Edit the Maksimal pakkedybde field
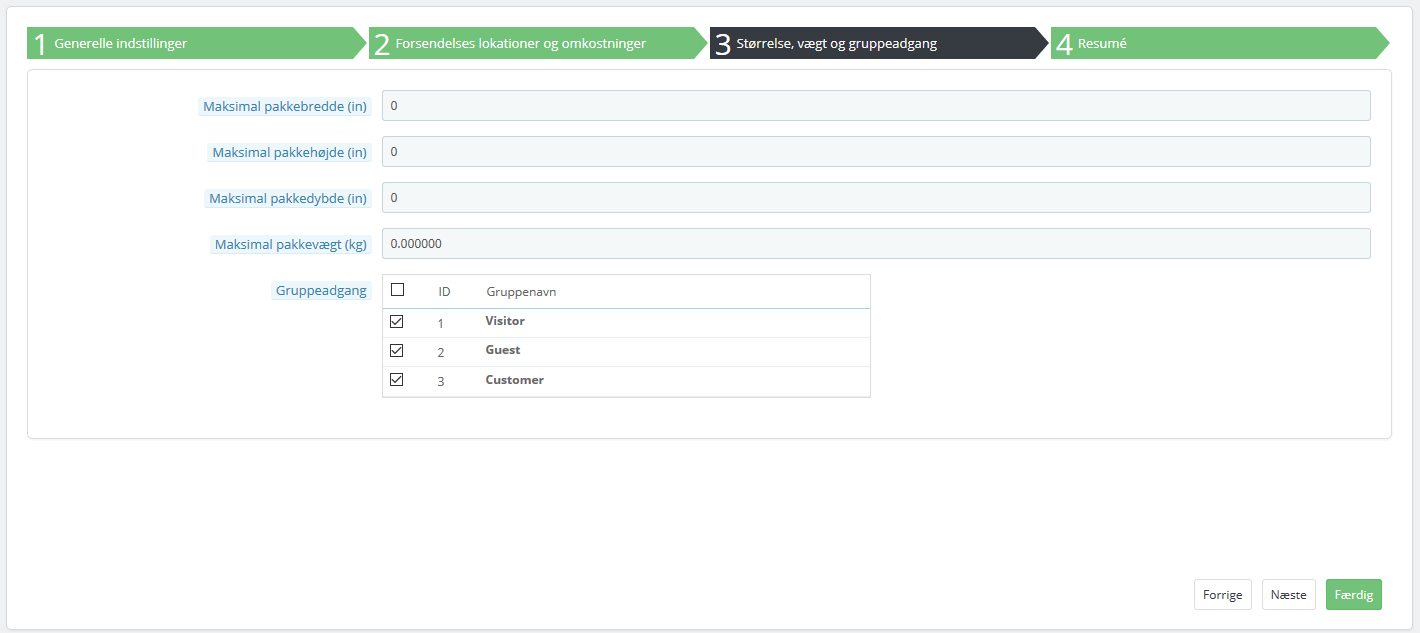 click(876, 198)
